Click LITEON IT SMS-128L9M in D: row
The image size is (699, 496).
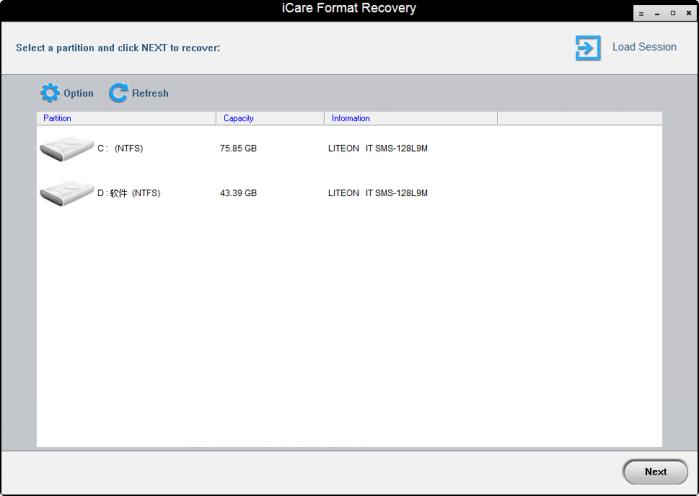[x=378, y=193]
